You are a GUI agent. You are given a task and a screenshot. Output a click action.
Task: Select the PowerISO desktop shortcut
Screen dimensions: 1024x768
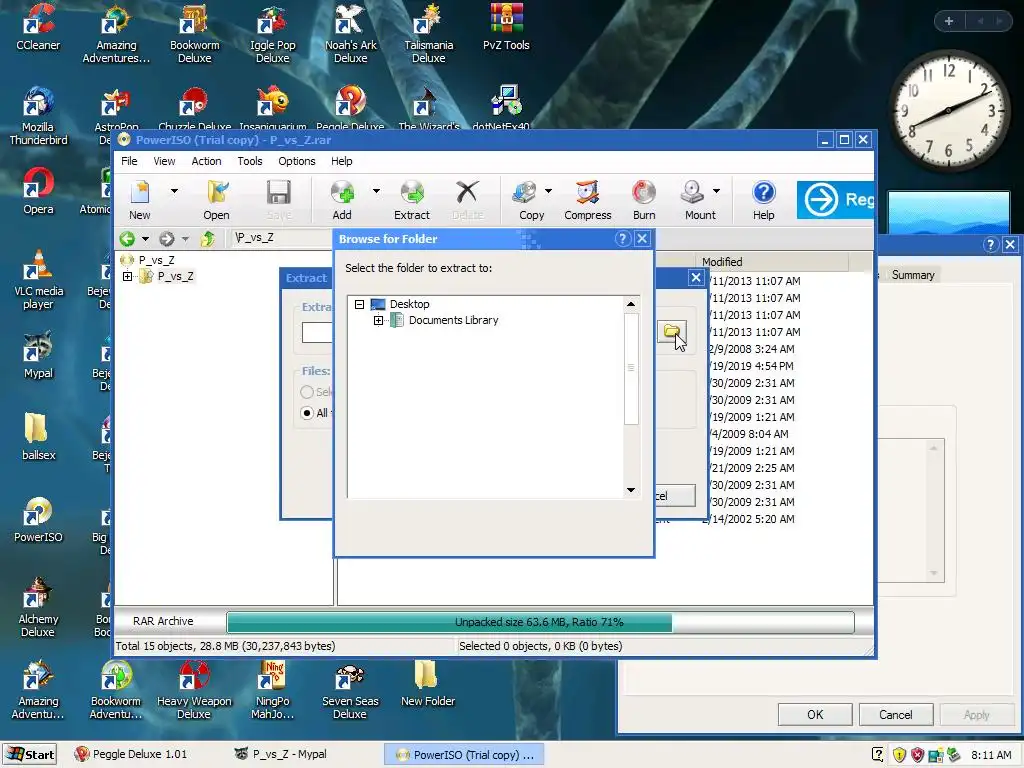pos(38,520)
